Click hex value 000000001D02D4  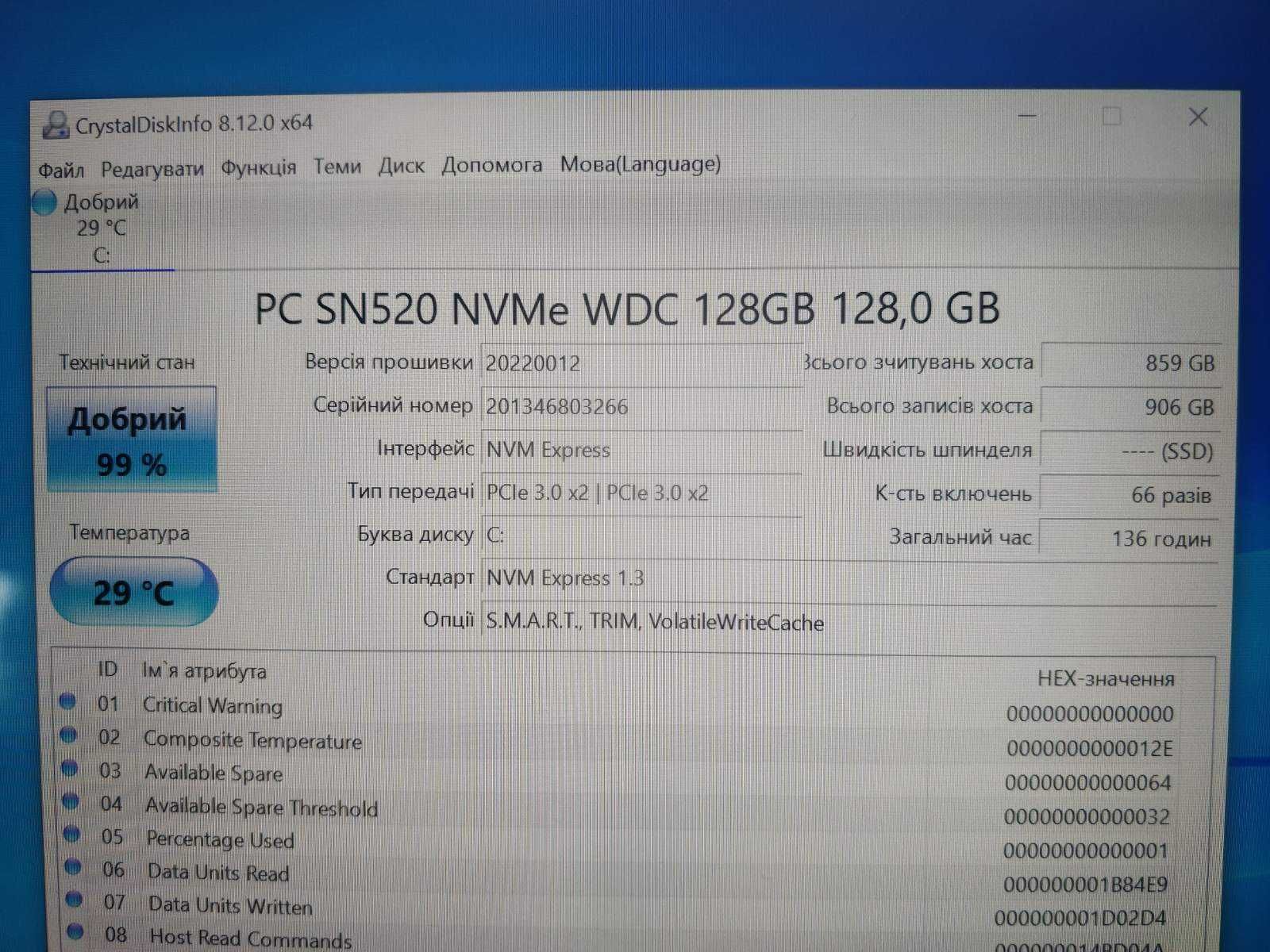(x=1080, y=919)
